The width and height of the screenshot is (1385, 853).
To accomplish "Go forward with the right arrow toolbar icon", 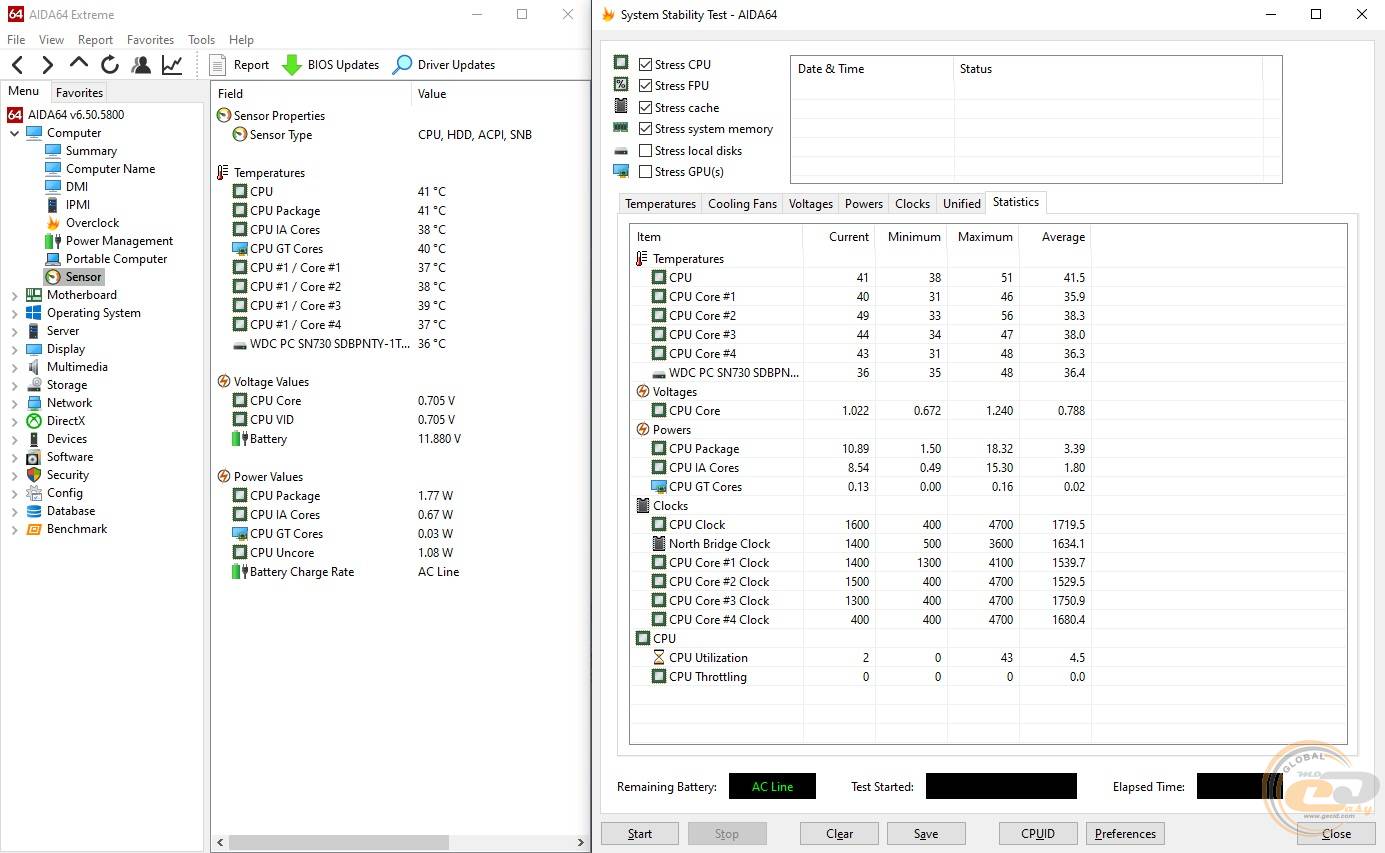I will (x=47, y=65).
